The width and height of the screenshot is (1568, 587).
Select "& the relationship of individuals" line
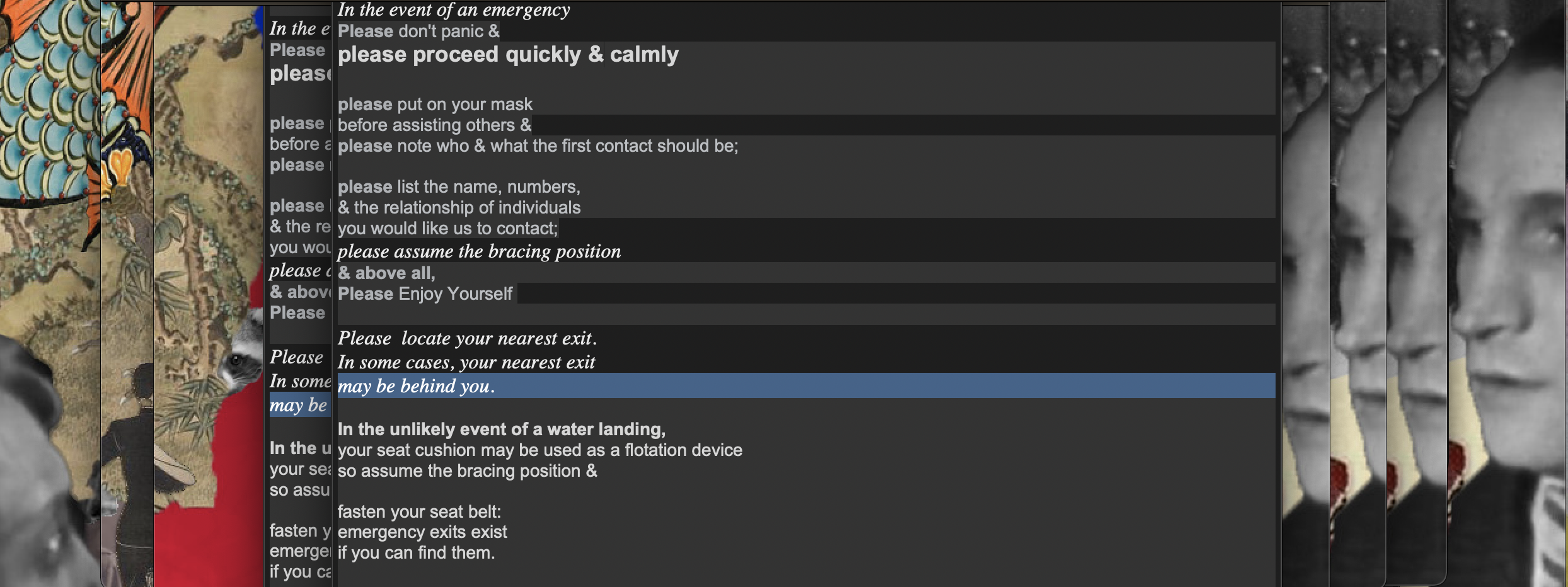tap(459, 207)
